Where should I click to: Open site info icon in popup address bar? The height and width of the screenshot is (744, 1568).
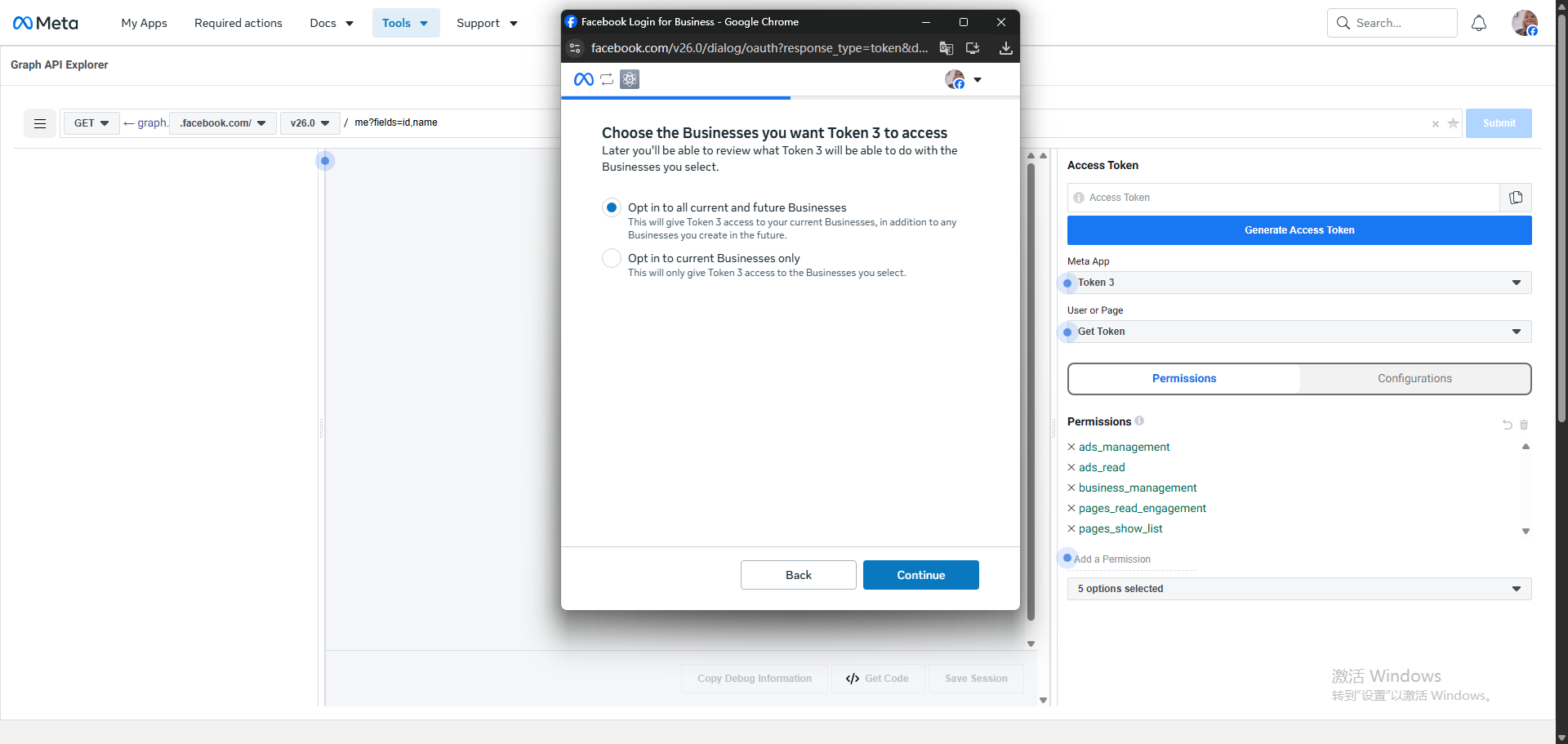click(x=575, y=48)
